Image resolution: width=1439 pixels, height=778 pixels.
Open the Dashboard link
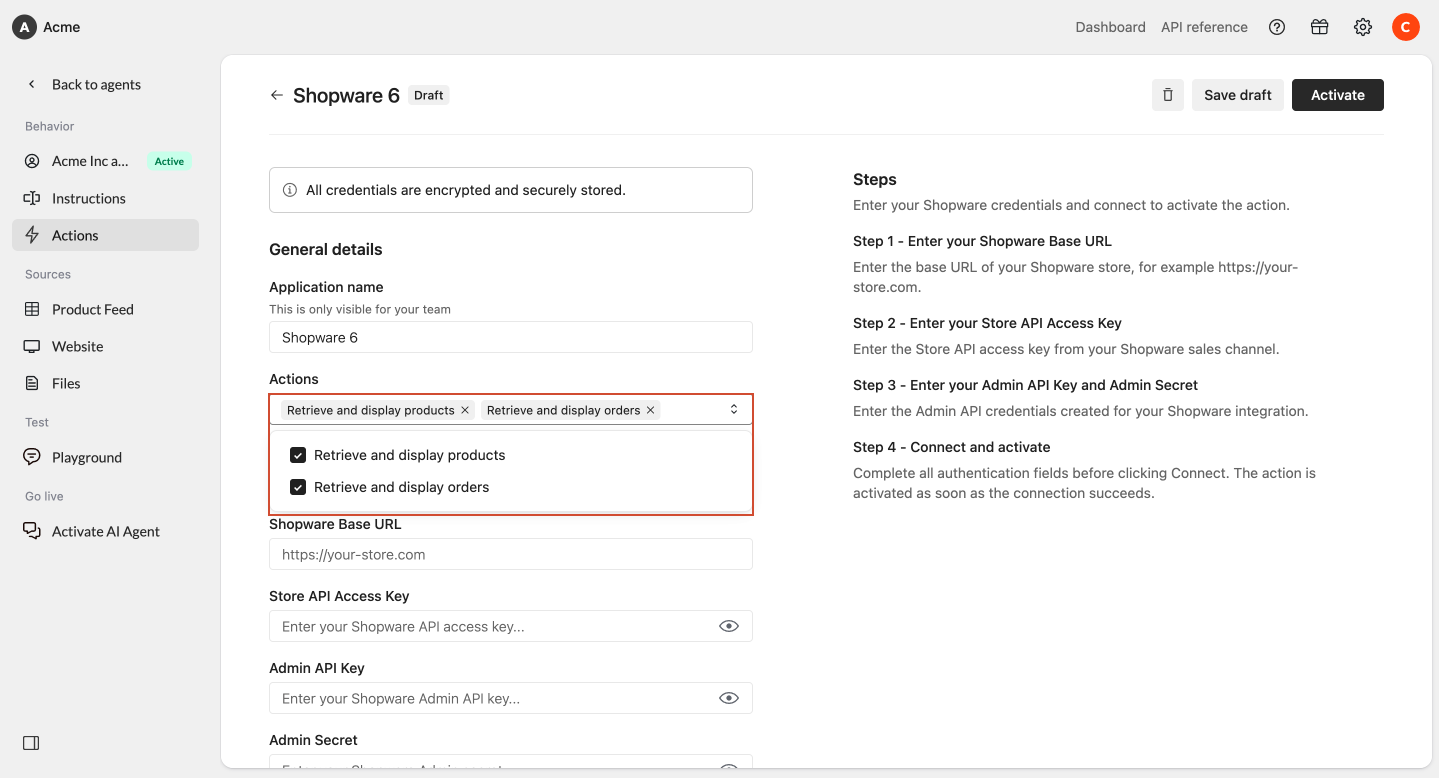[x=1110, y=27]
